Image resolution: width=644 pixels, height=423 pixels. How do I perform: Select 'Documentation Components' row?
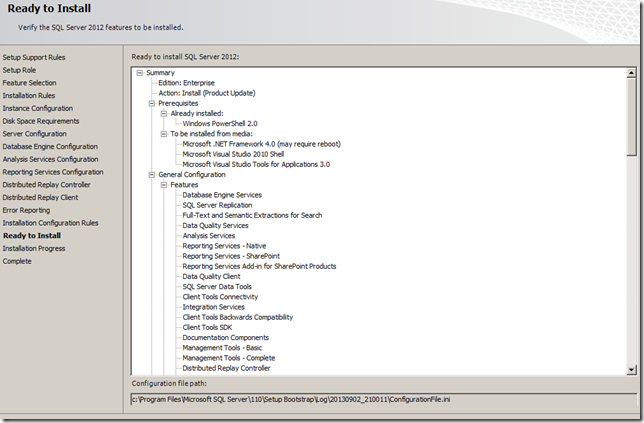225,338
